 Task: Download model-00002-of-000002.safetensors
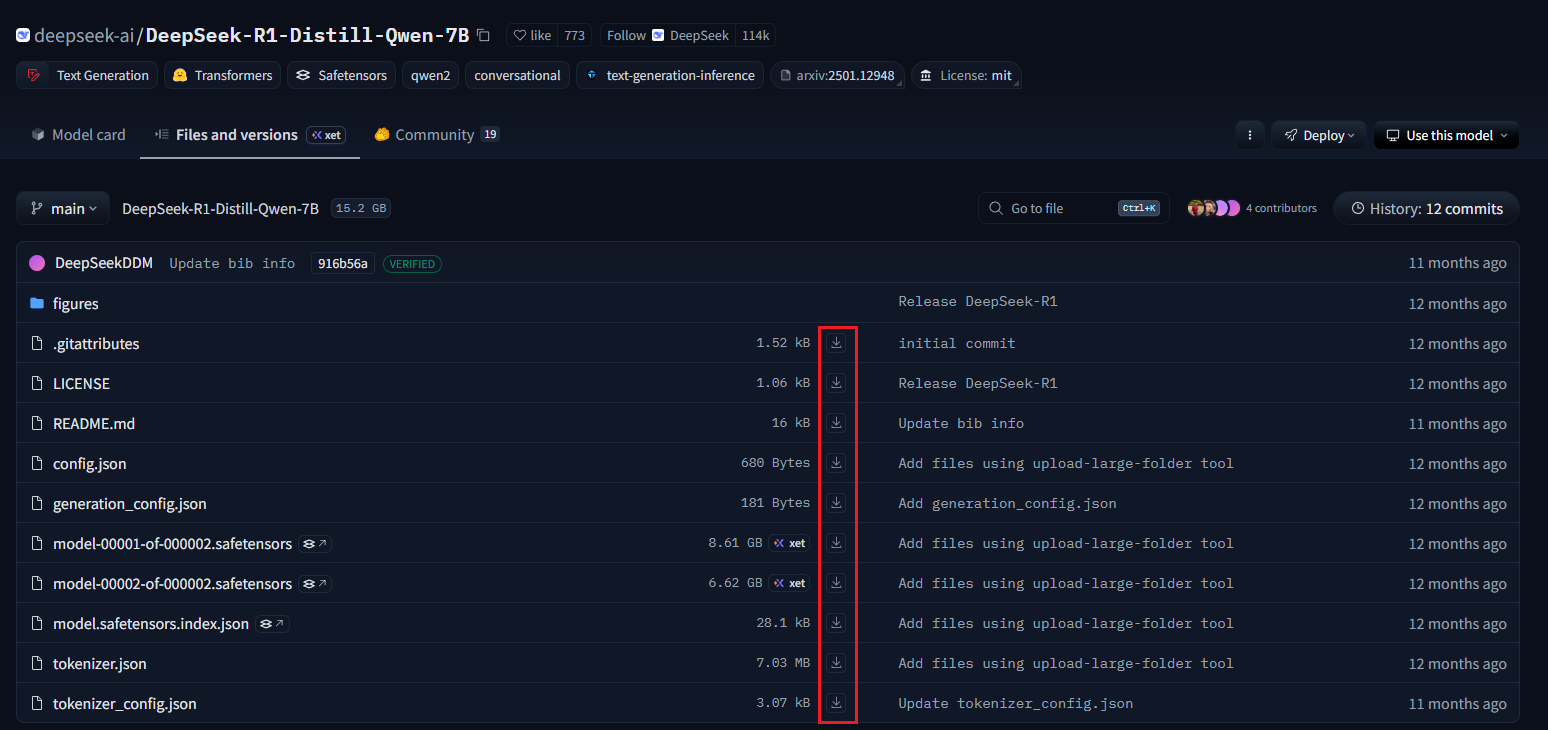(836, 583)
